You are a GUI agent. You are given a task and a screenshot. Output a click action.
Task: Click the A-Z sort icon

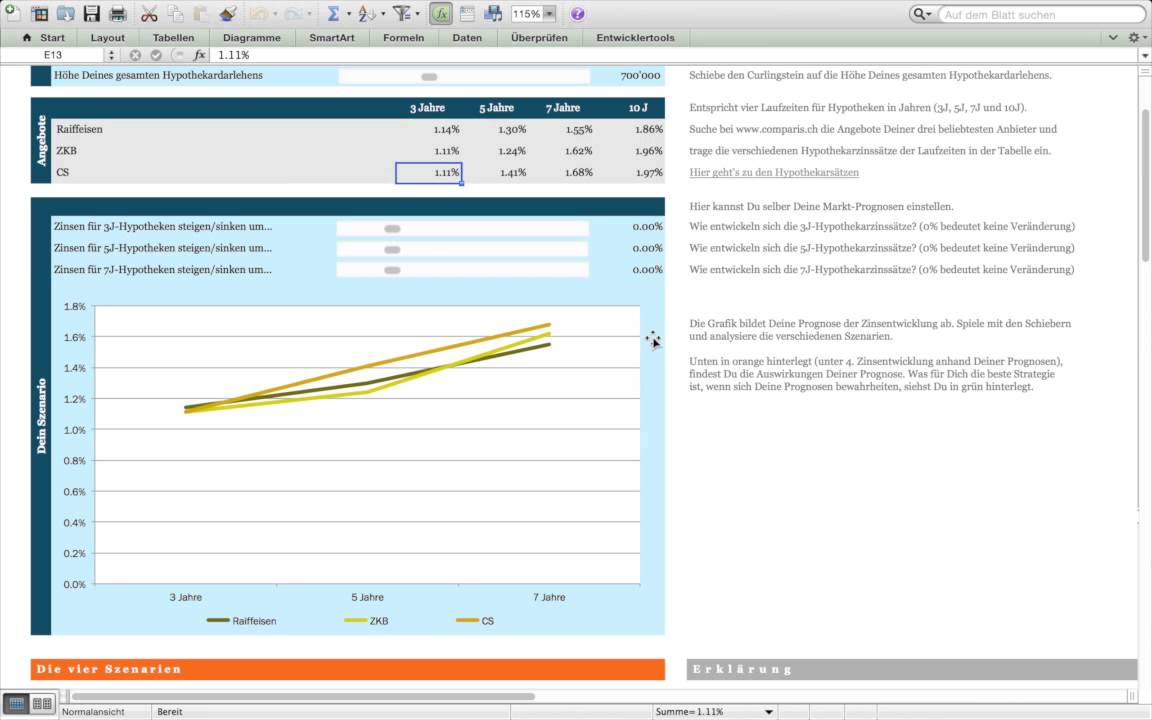coord(367,13)
